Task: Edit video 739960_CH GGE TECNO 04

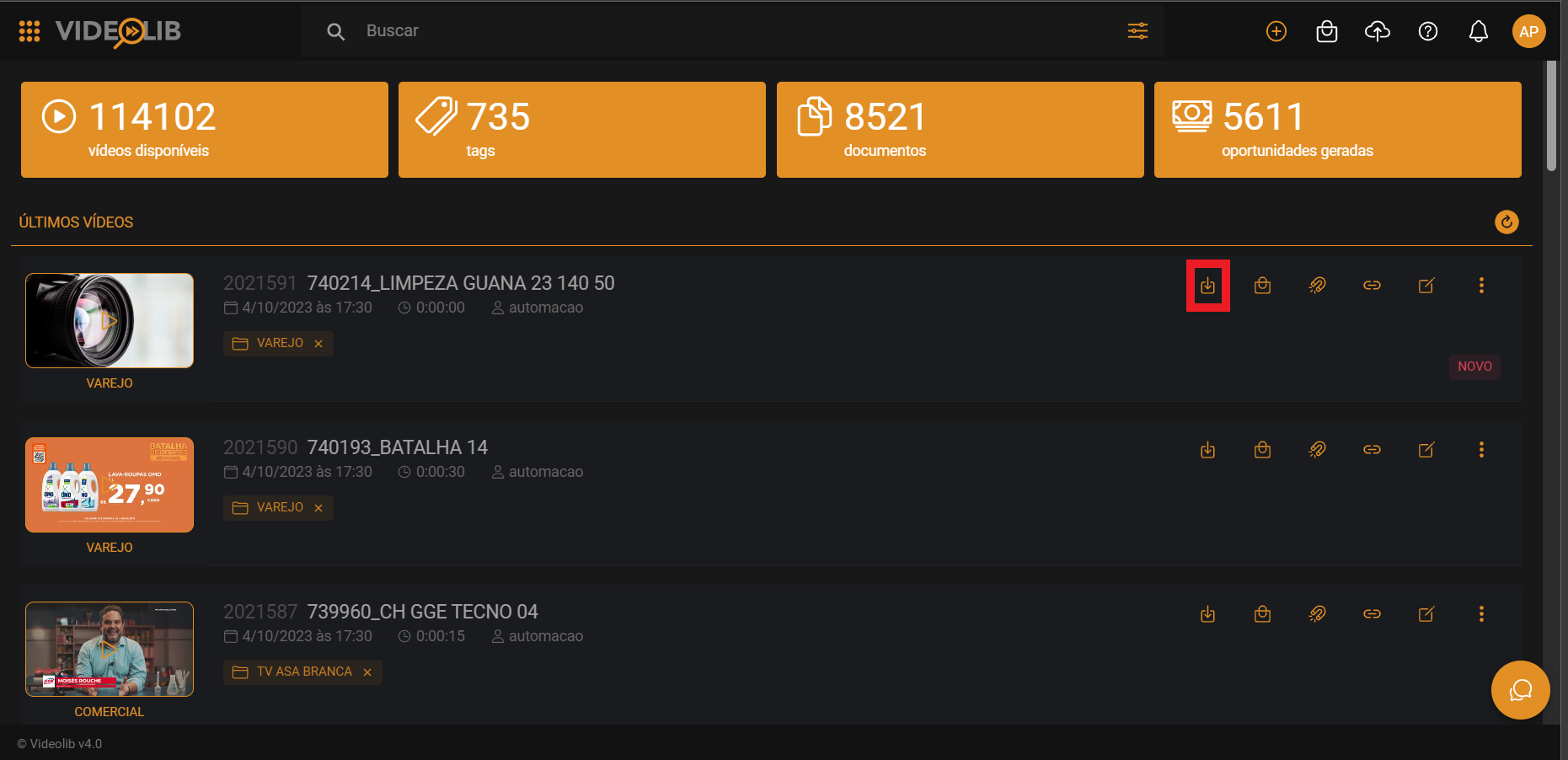Action: click(1426, 614)
